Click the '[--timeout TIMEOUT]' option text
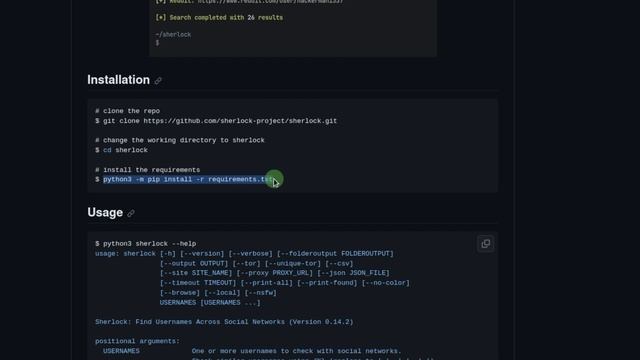This screenshot has width=640, height=360. point(198,283)
